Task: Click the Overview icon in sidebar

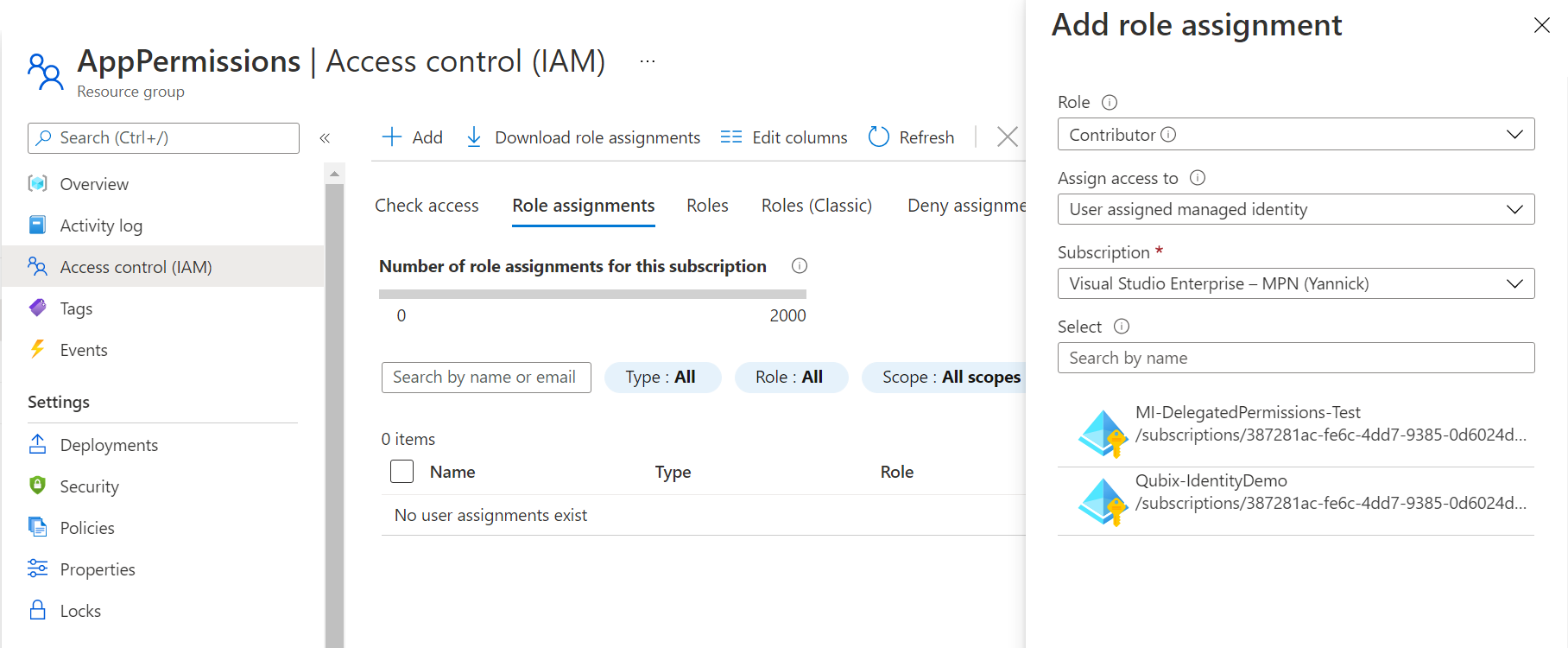Action: tap(37, 183)
